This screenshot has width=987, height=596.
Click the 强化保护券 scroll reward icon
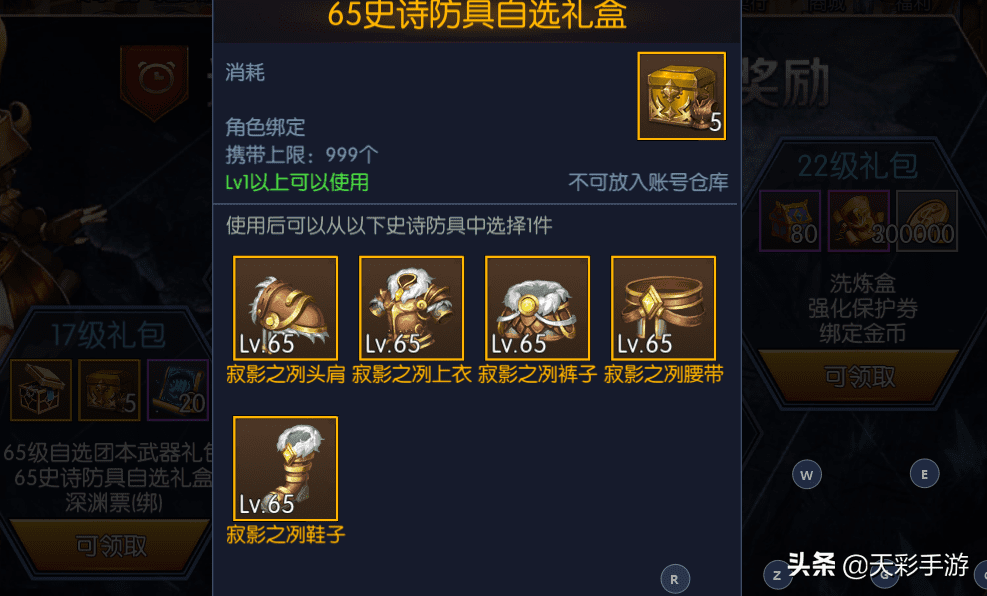coord(859,222)
